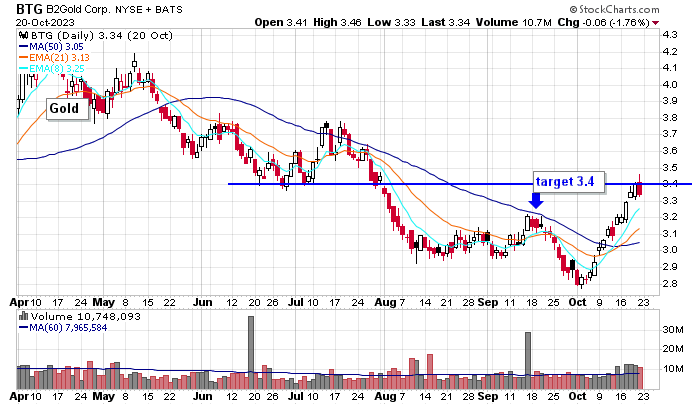The width and height of the screenshot is (700, 405).
Task: Click the Volume 10.7M header value
Action: click(513, 22)
